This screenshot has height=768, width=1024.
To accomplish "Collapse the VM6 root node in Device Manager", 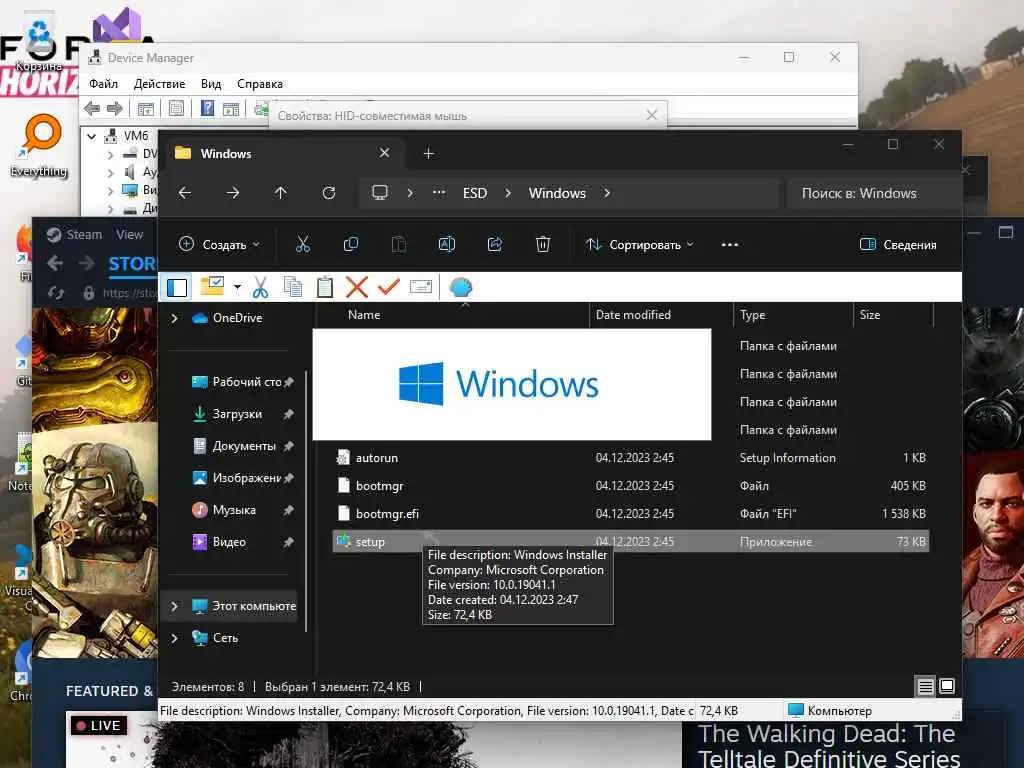I will coord(91,136).
